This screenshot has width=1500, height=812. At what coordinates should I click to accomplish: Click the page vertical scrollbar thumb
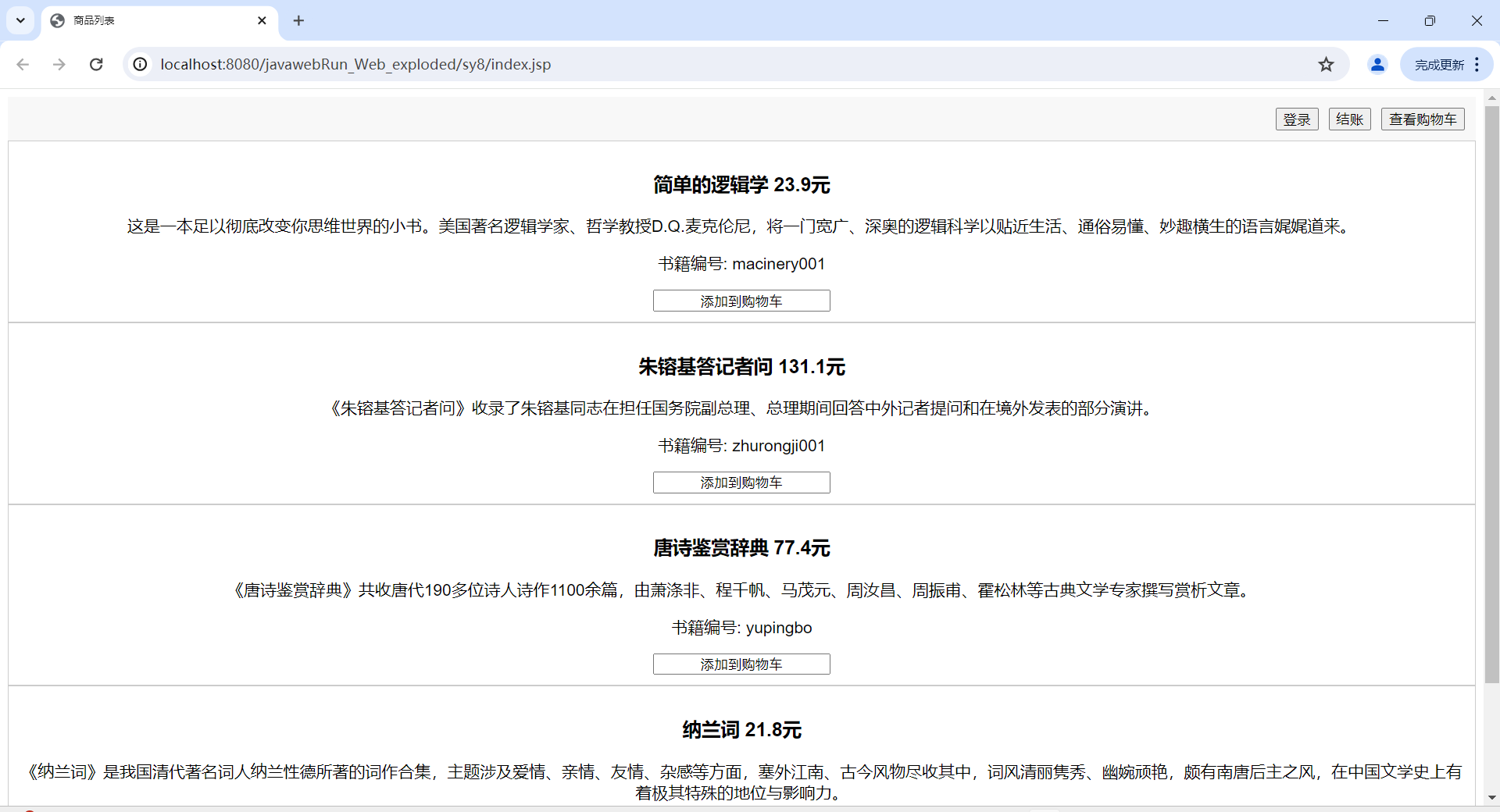point(1492,394)
